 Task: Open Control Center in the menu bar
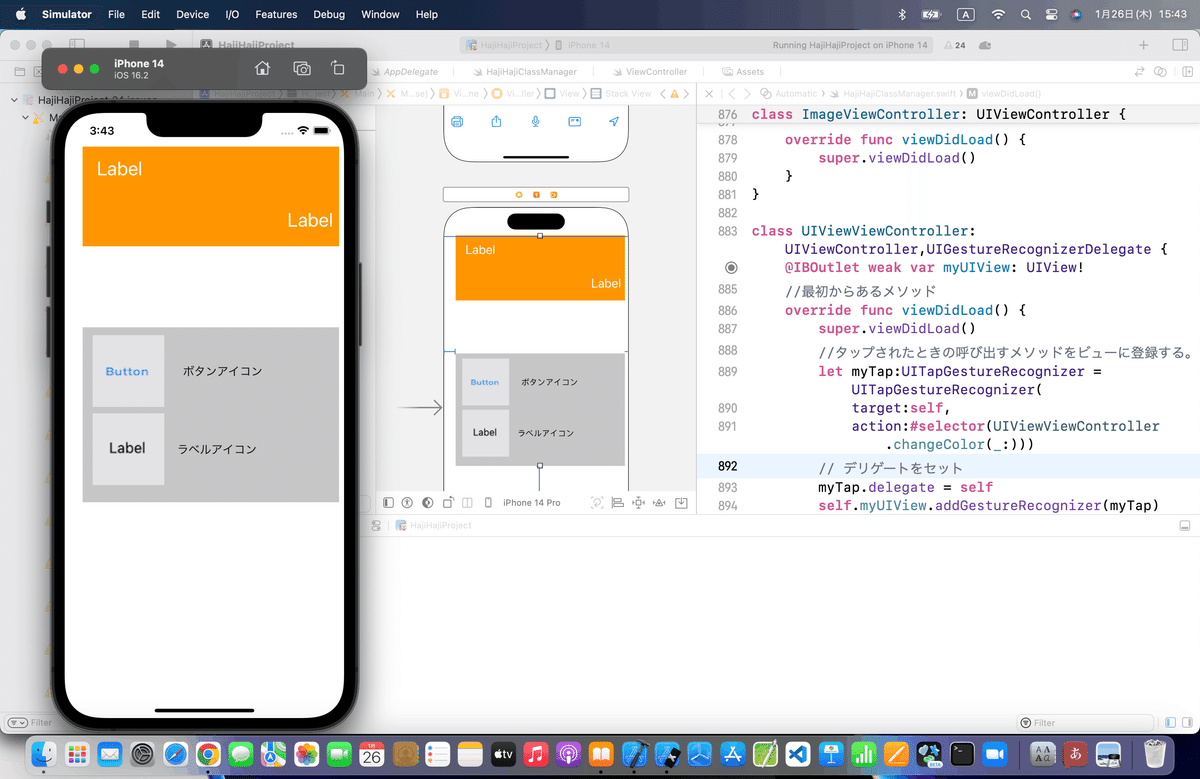(1051, 14)
